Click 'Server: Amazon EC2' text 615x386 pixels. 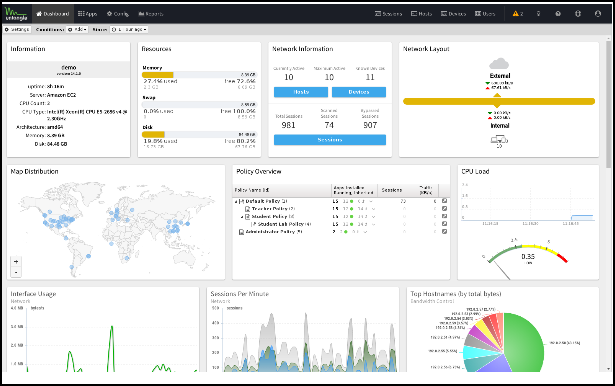point(53,95)
